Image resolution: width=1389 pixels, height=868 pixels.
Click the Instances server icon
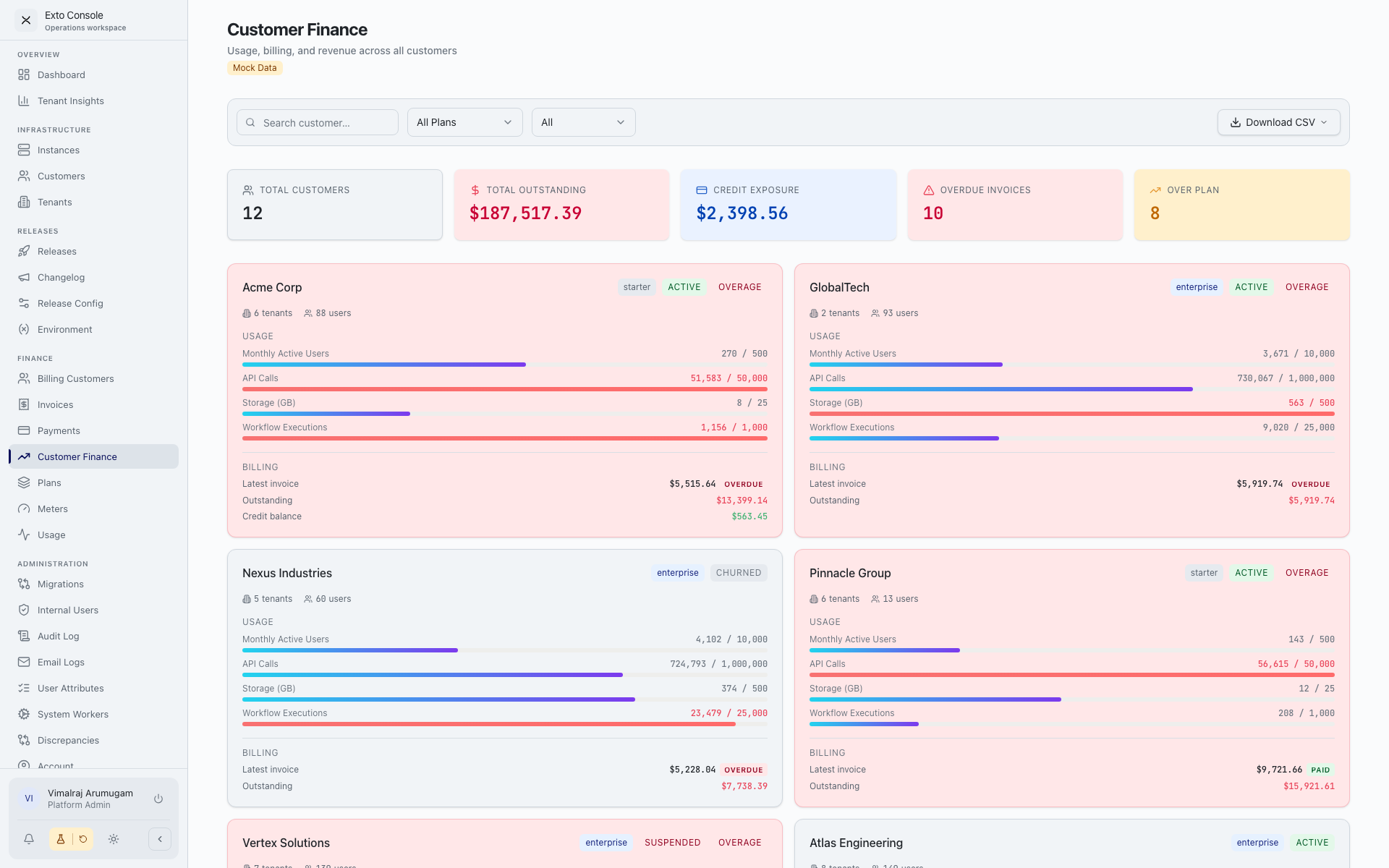tap(24, 150)
